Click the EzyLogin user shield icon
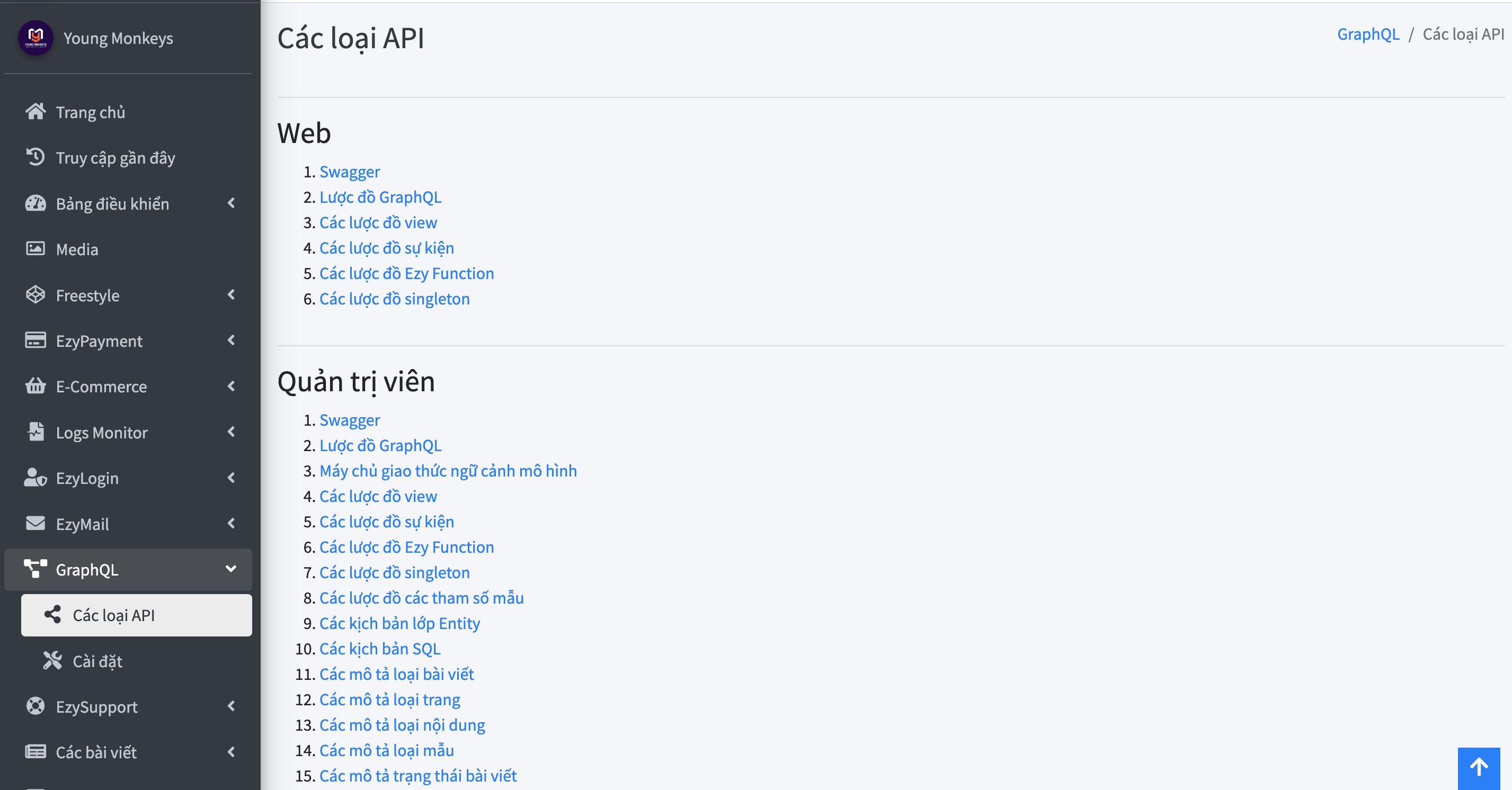The height and width of the screenshot is (790, 1512). pos(35,478)
